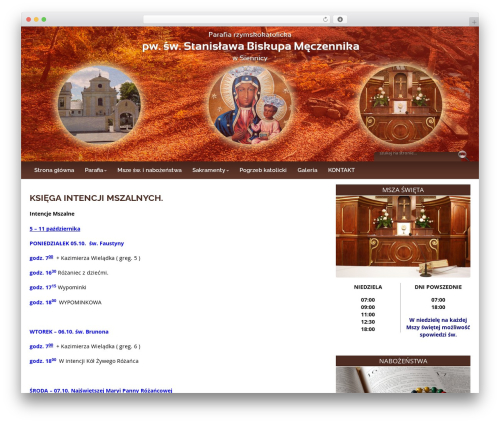Click the MSZA ŚWIĘTA sidebar header
The image size is (500, 423).
pyautogui.click(x=403, y=190)
